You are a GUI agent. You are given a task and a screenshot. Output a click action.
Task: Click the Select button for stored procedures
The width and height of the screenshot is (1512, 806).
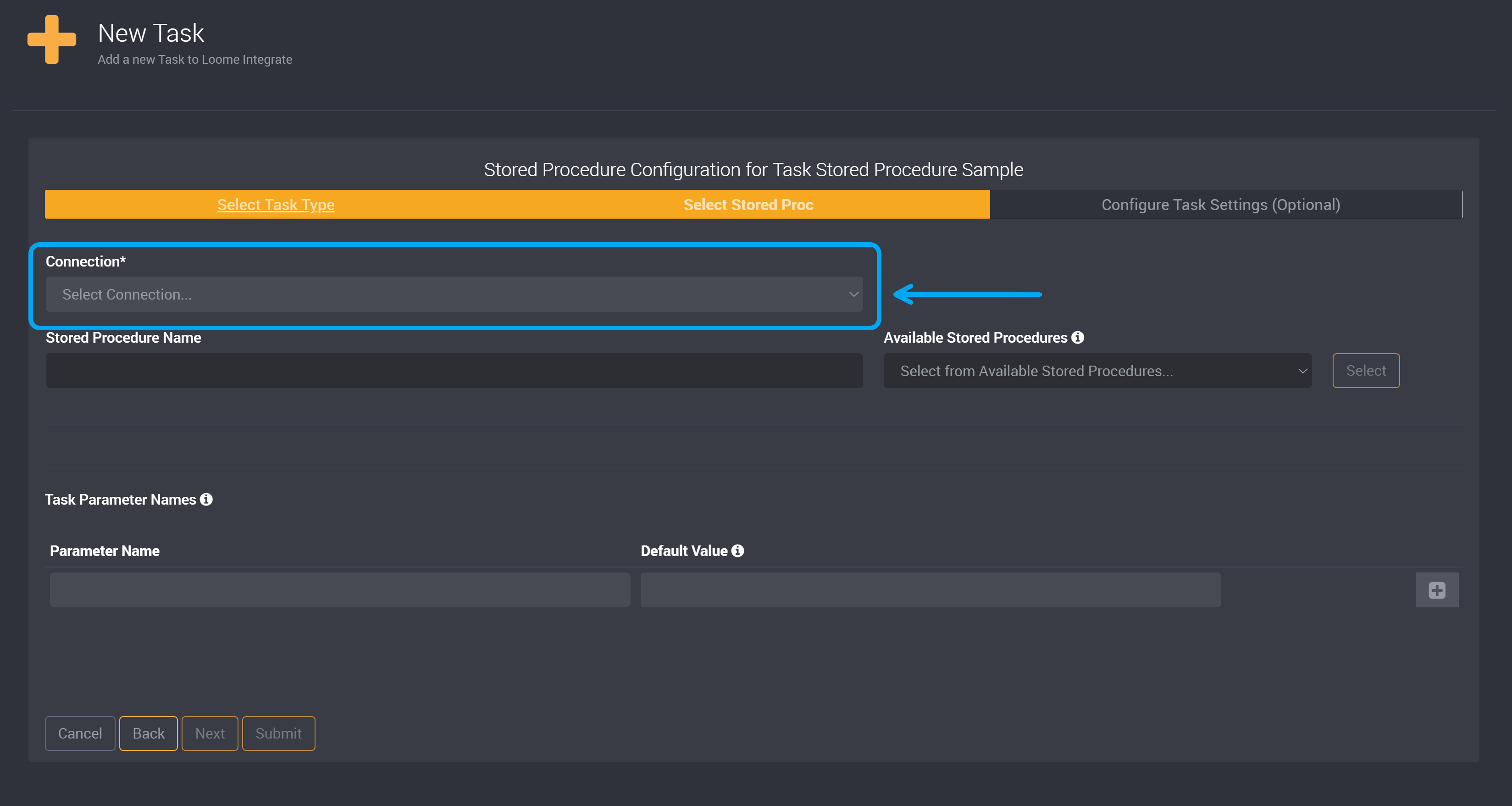tap(1366, 370)
